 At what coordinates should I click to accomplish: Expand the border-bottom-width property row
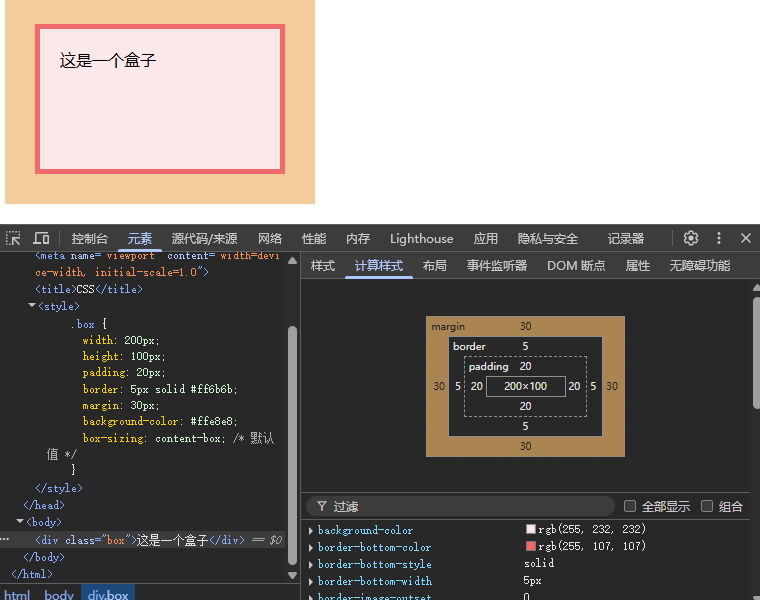[311, 581]
